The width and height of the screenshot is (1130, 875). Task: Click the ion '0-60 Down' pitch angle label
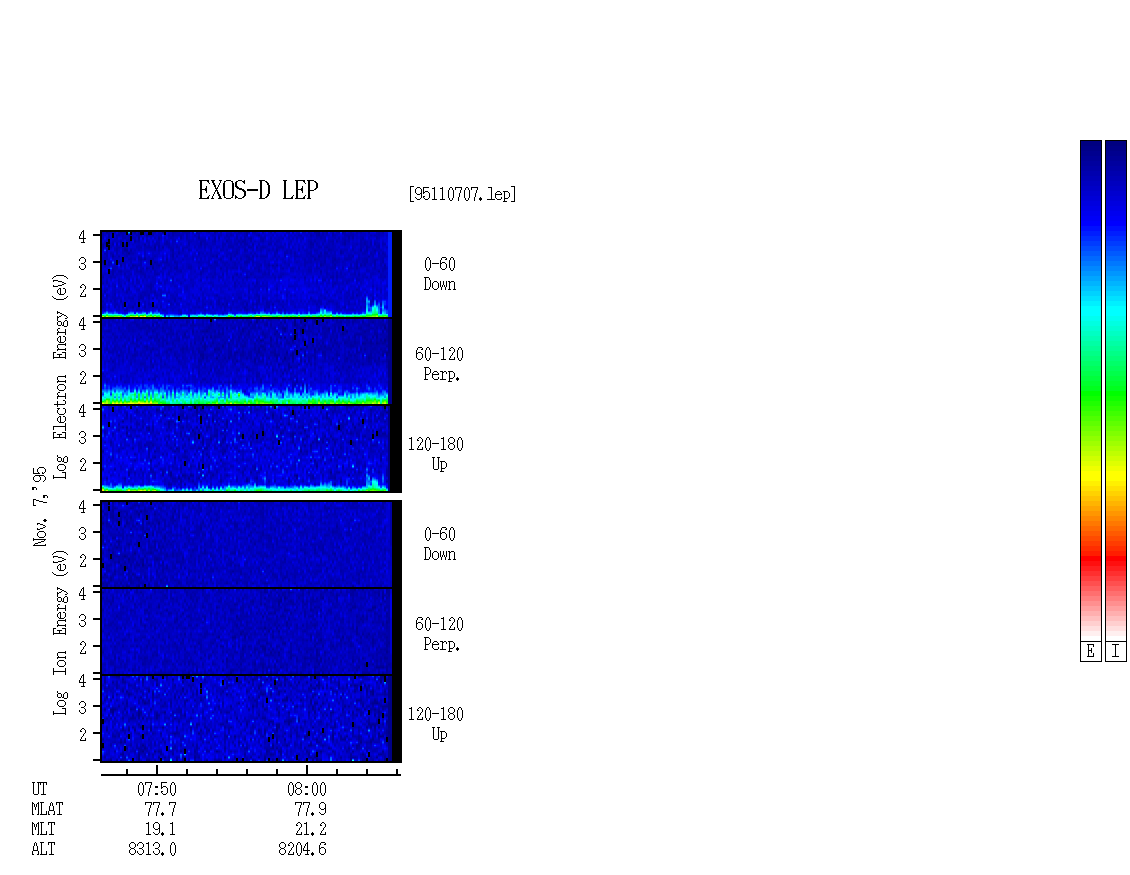click(x=440, y=545)
